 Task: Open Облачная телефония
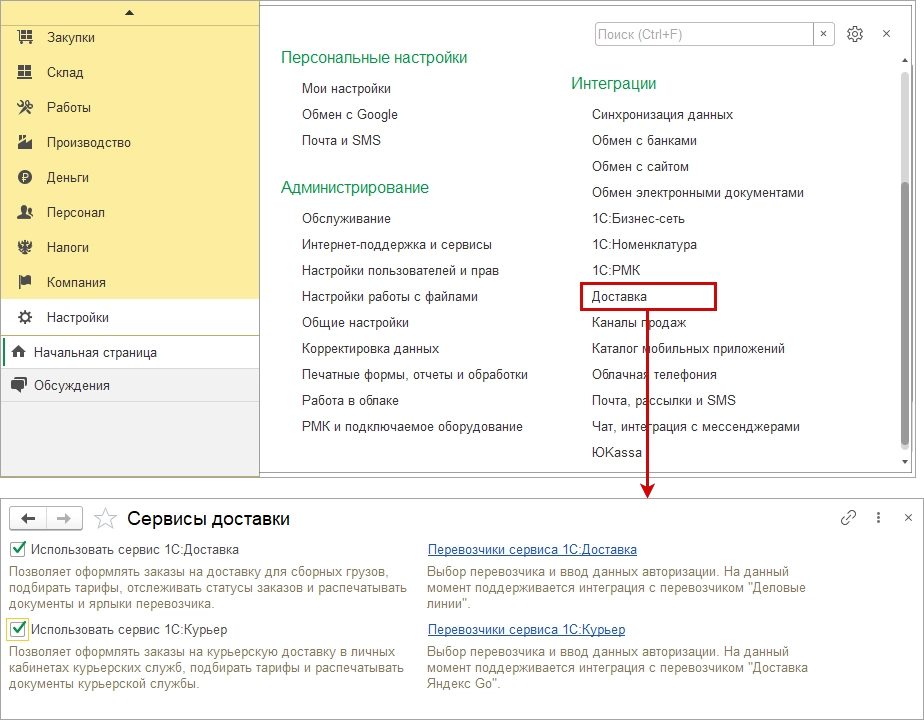[x=654, y=374]
